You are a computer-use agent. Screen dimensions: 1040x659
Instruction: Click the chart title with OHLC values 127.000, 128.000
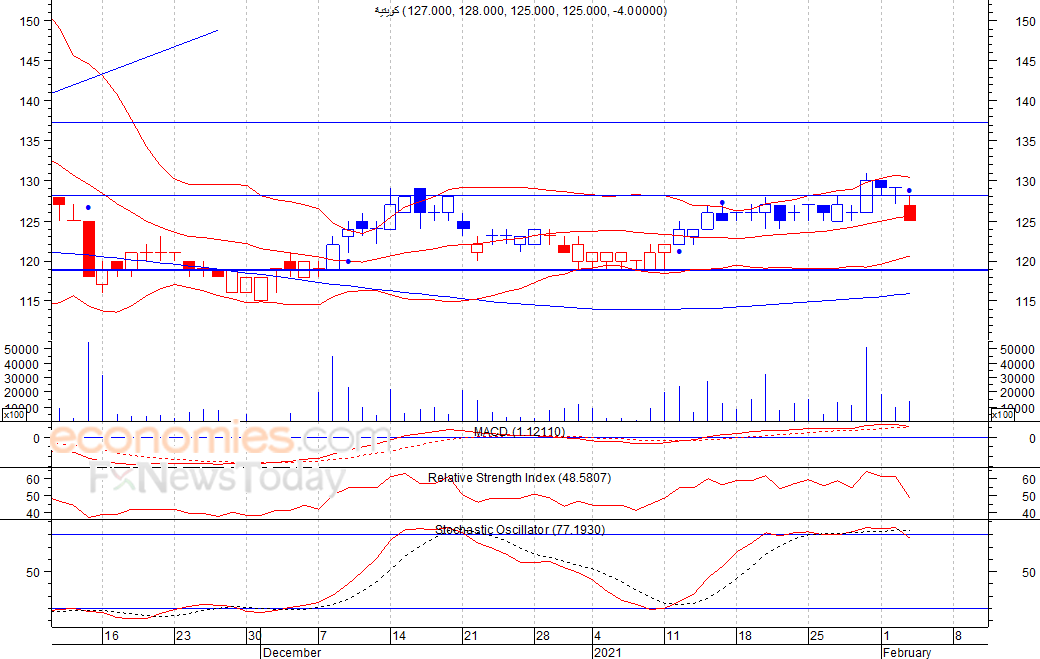[x=521, y=11]
